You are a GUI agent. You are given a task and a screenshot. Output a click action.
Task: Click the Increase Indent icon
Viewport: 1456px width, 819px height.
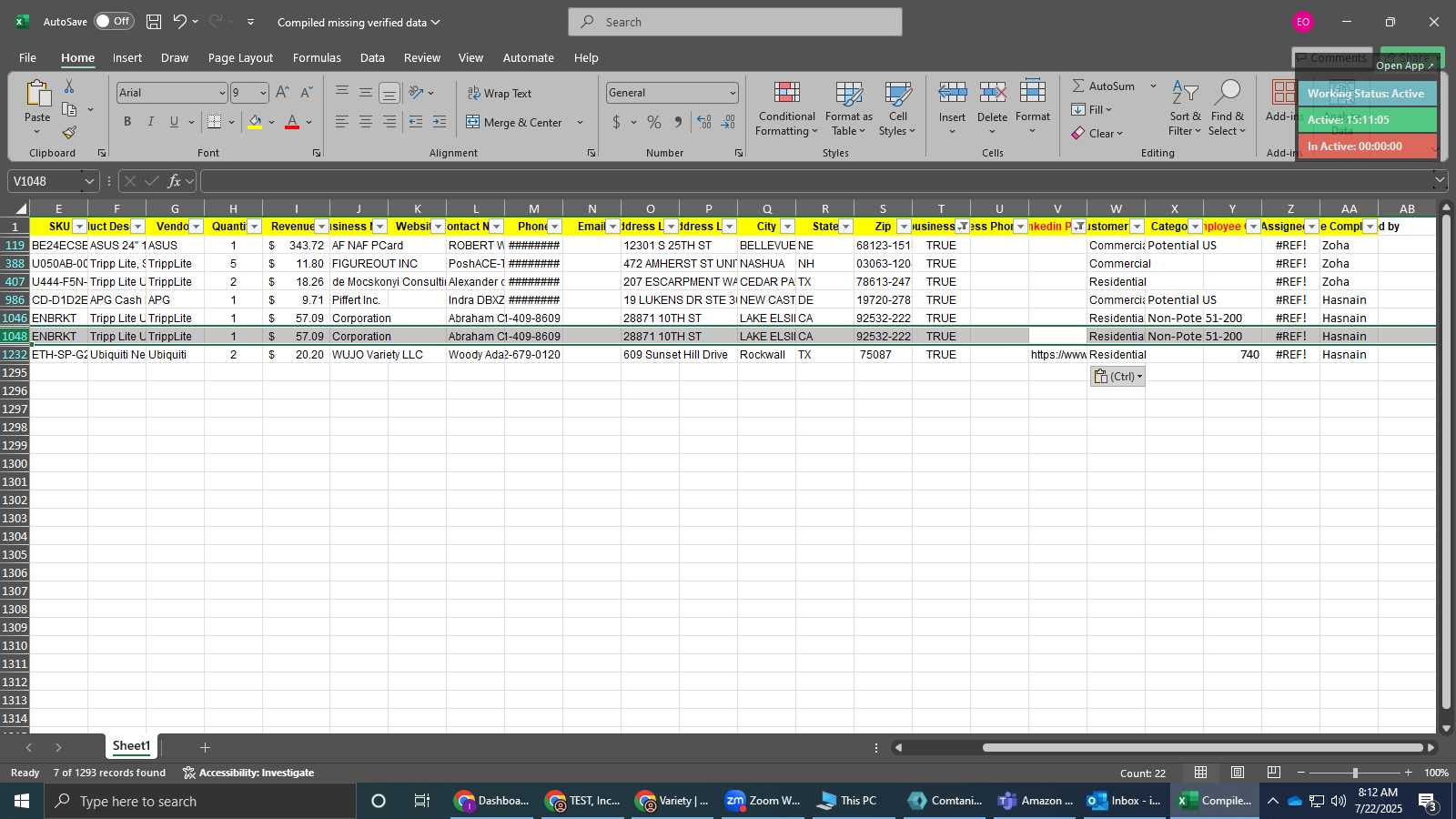tap(440, 122)
